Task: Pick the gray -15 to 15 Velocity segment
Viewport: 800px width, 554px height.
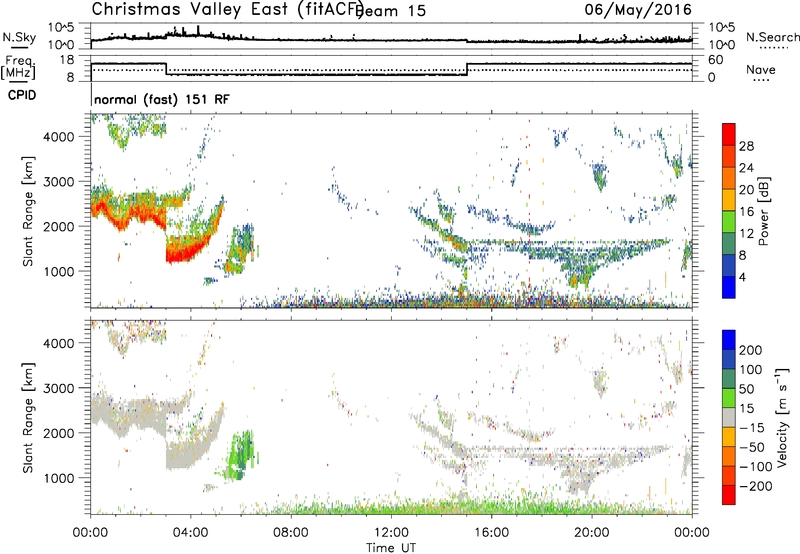Action: click(729, 418)
